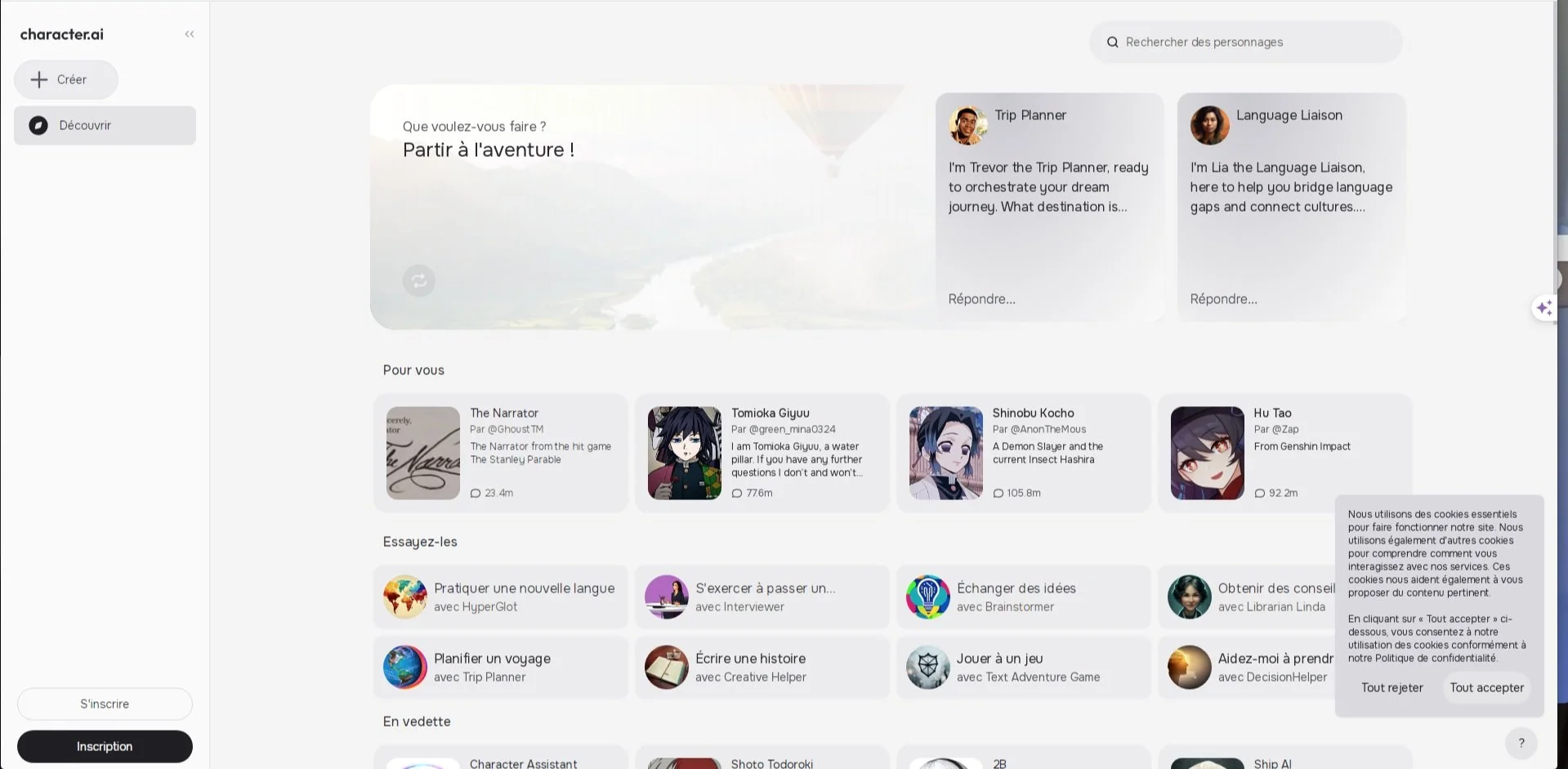Open the Character Assistant featured card
This screenshot has height=769, width=1568.
tap(501, 758)
